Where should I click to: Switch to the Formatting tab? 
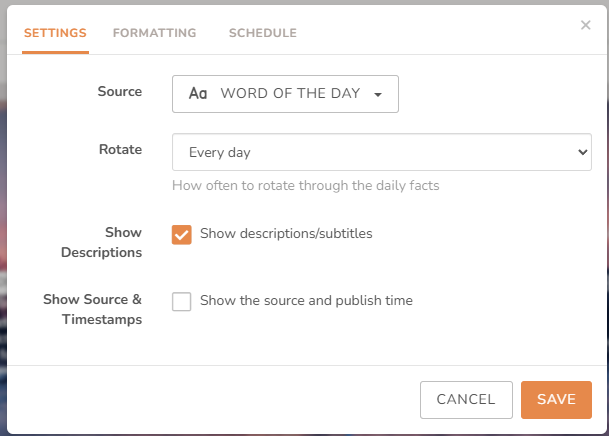pyautogui.click(x=154, y=33)
